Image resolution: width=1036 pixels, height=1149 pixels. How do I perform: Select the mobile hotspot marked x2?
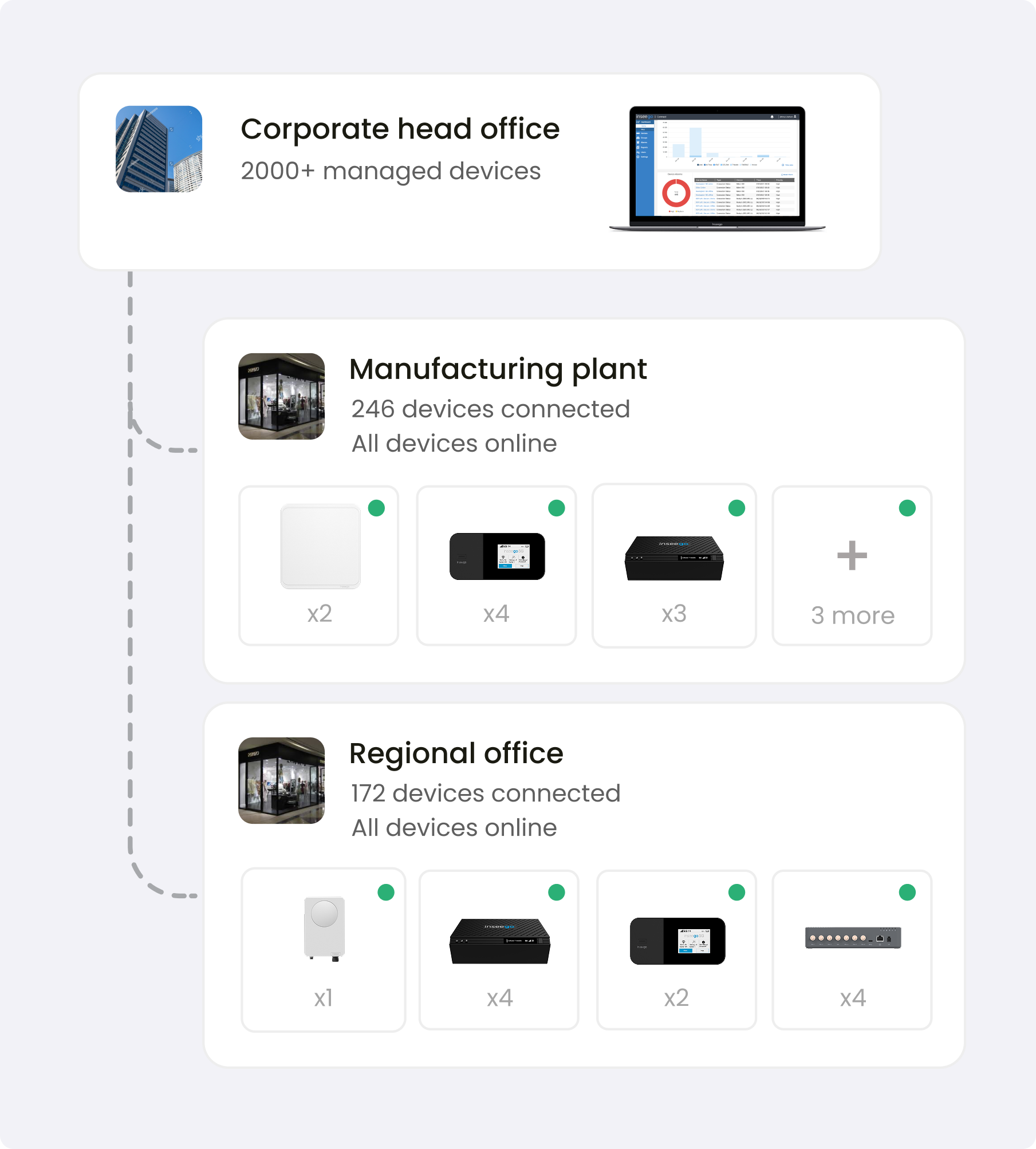click(x=677, y=941)
